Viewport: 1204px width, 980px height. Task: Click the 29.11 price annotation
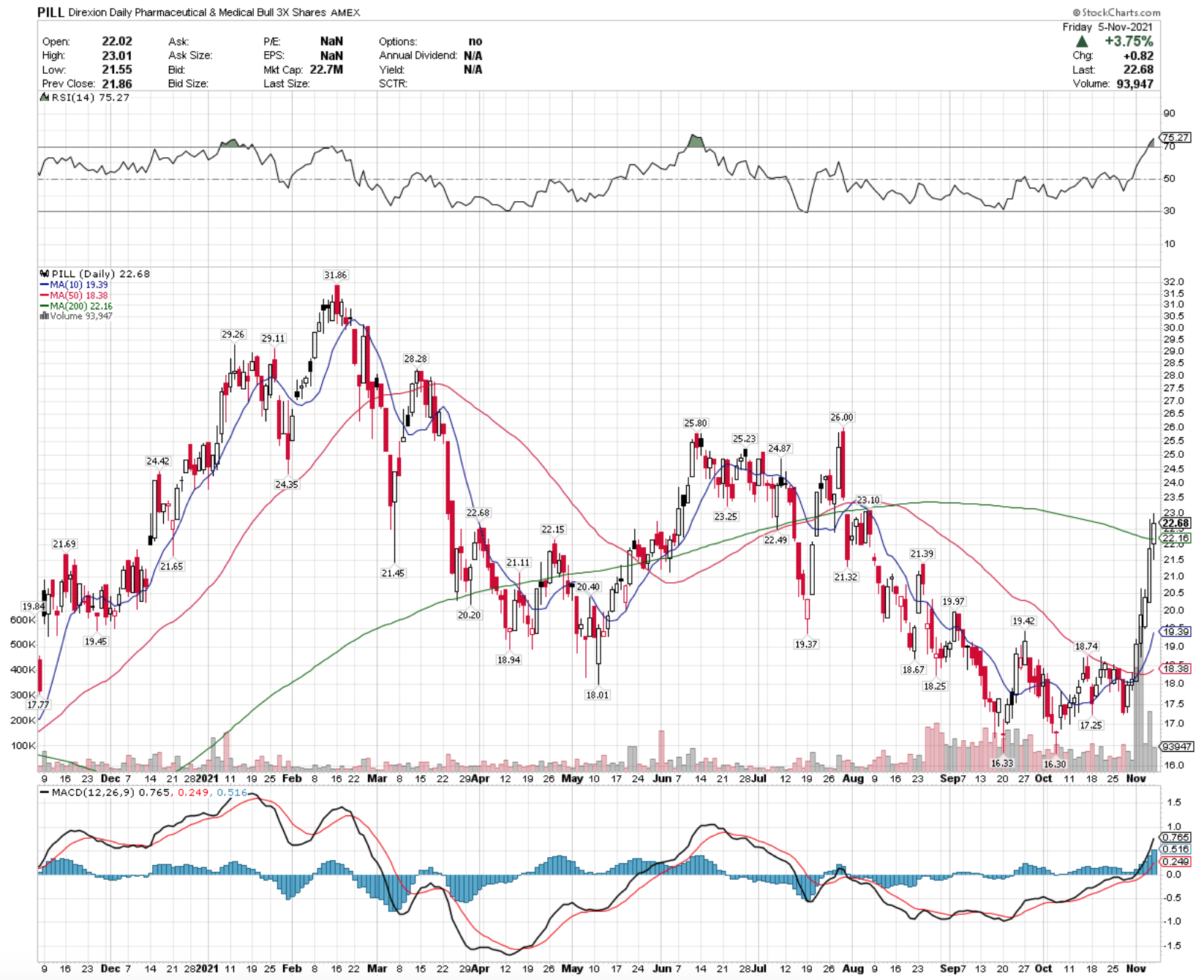pyautogui.click(x=274, y=338)
